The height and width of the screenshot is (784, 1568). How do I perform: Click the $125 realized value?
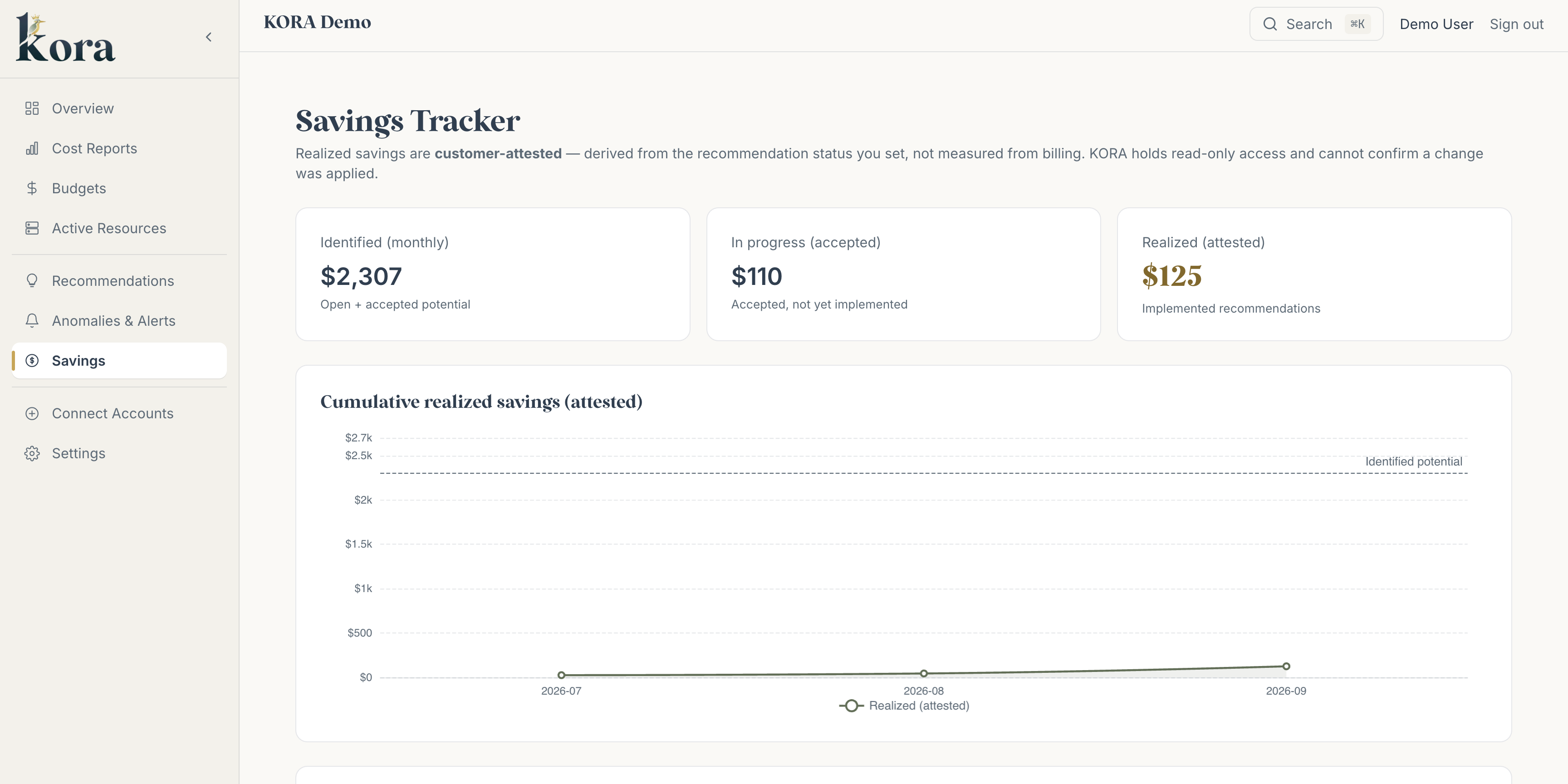(1171, 276)
